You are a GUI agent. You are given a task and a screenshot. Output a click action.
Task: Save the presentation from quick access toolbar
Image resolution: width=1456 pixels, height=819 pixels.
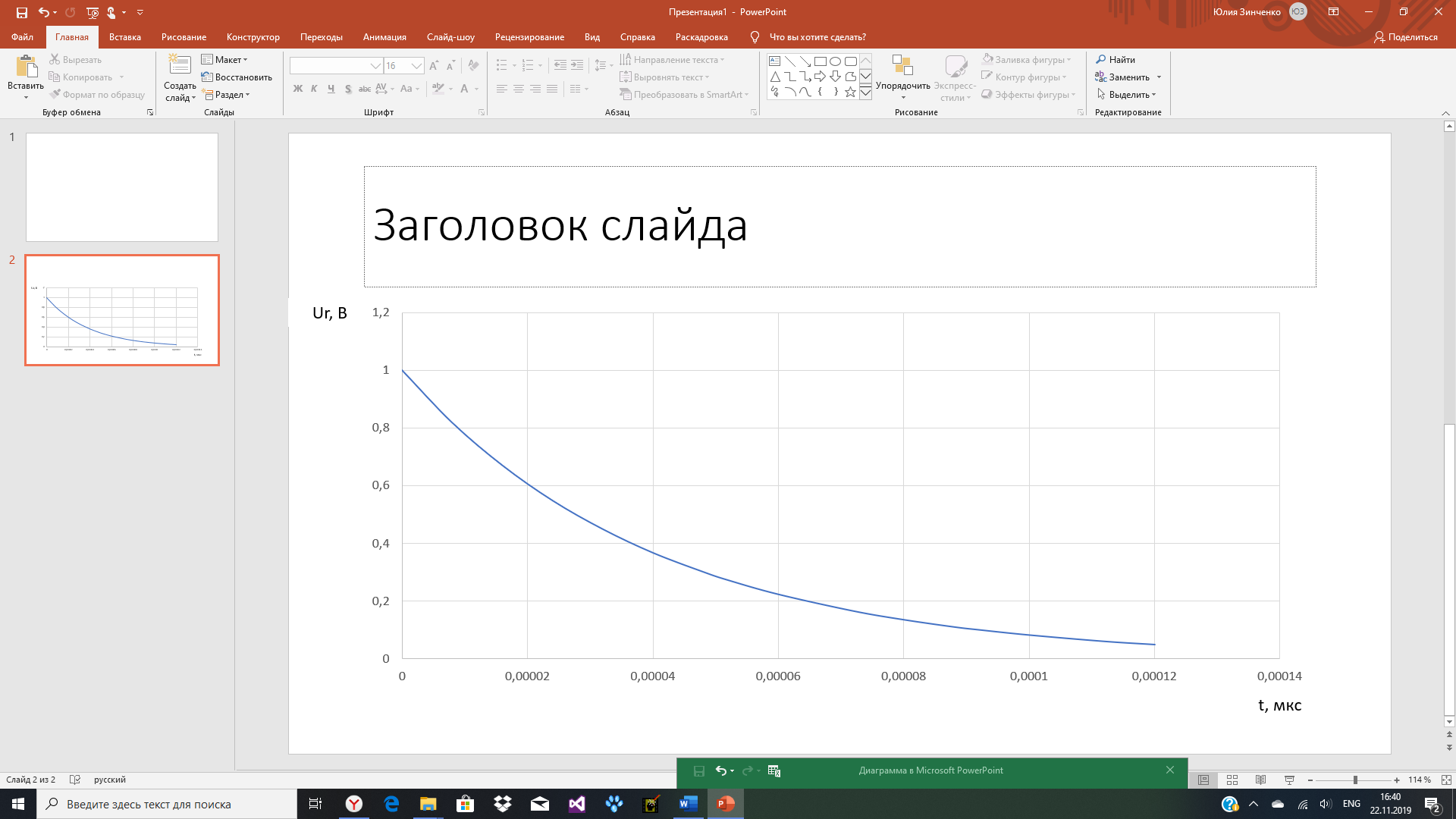[x=22, y=12]
